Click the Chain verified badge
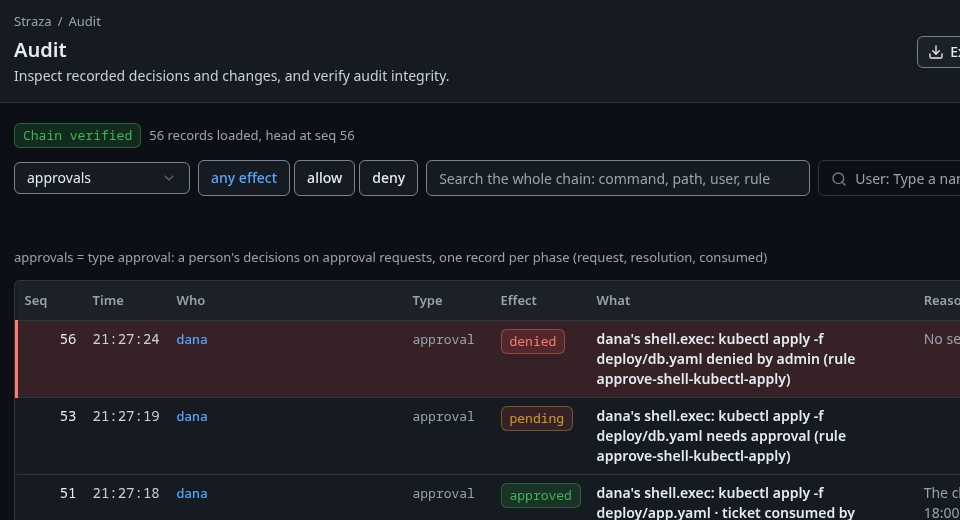Image resolution: width=960 pixels, height=520 pixels. 77,135
